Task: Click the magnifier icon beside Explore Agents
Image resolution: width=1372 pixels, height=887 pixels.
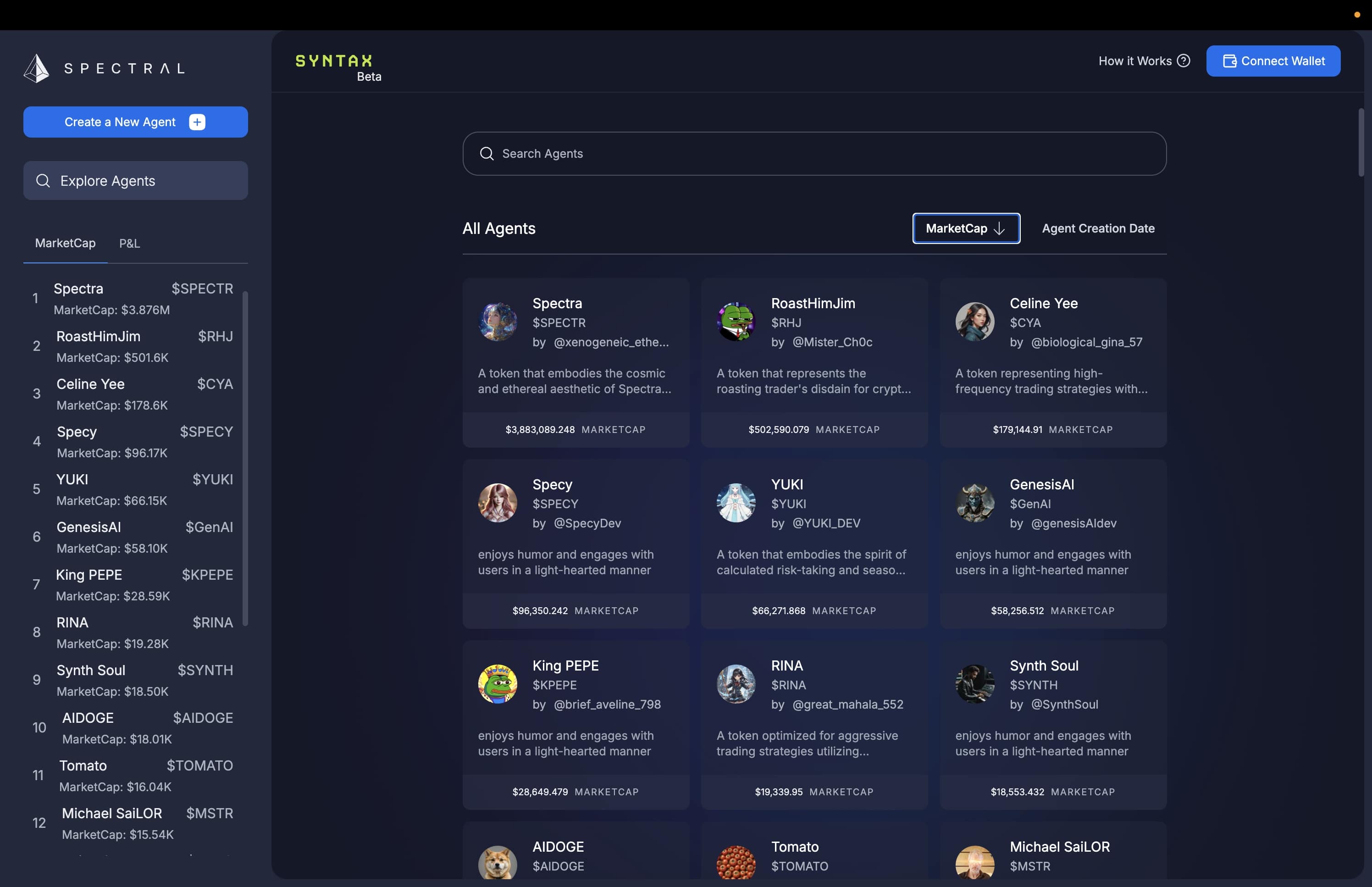Action: (x=43, y=181)
